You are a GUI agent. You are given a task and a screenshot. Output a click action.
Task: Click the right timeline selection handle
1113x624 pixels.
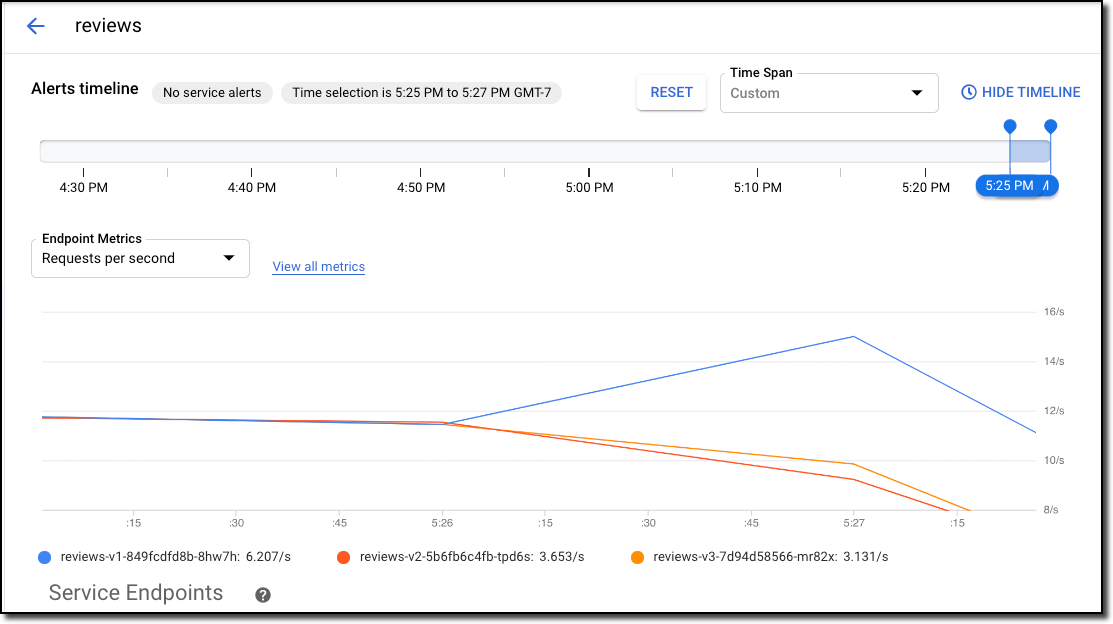[x=1050, y=126]
